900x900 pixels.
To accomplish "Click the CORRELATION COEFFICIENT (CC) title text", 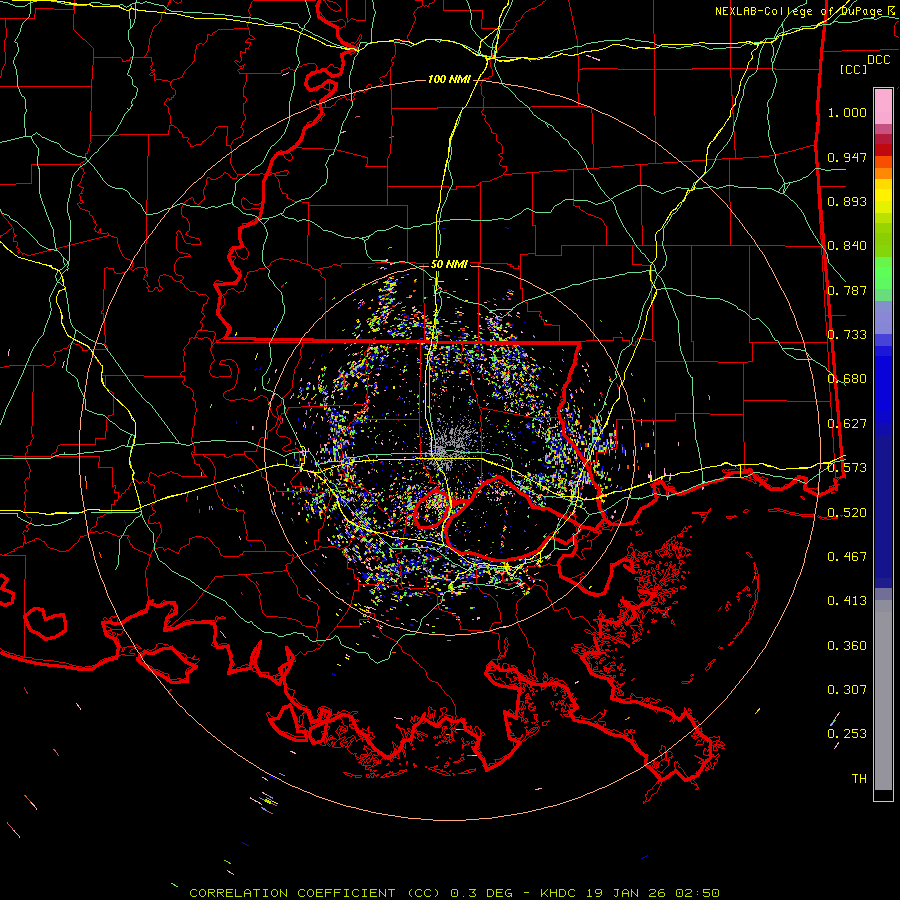I will coord(315,893).
